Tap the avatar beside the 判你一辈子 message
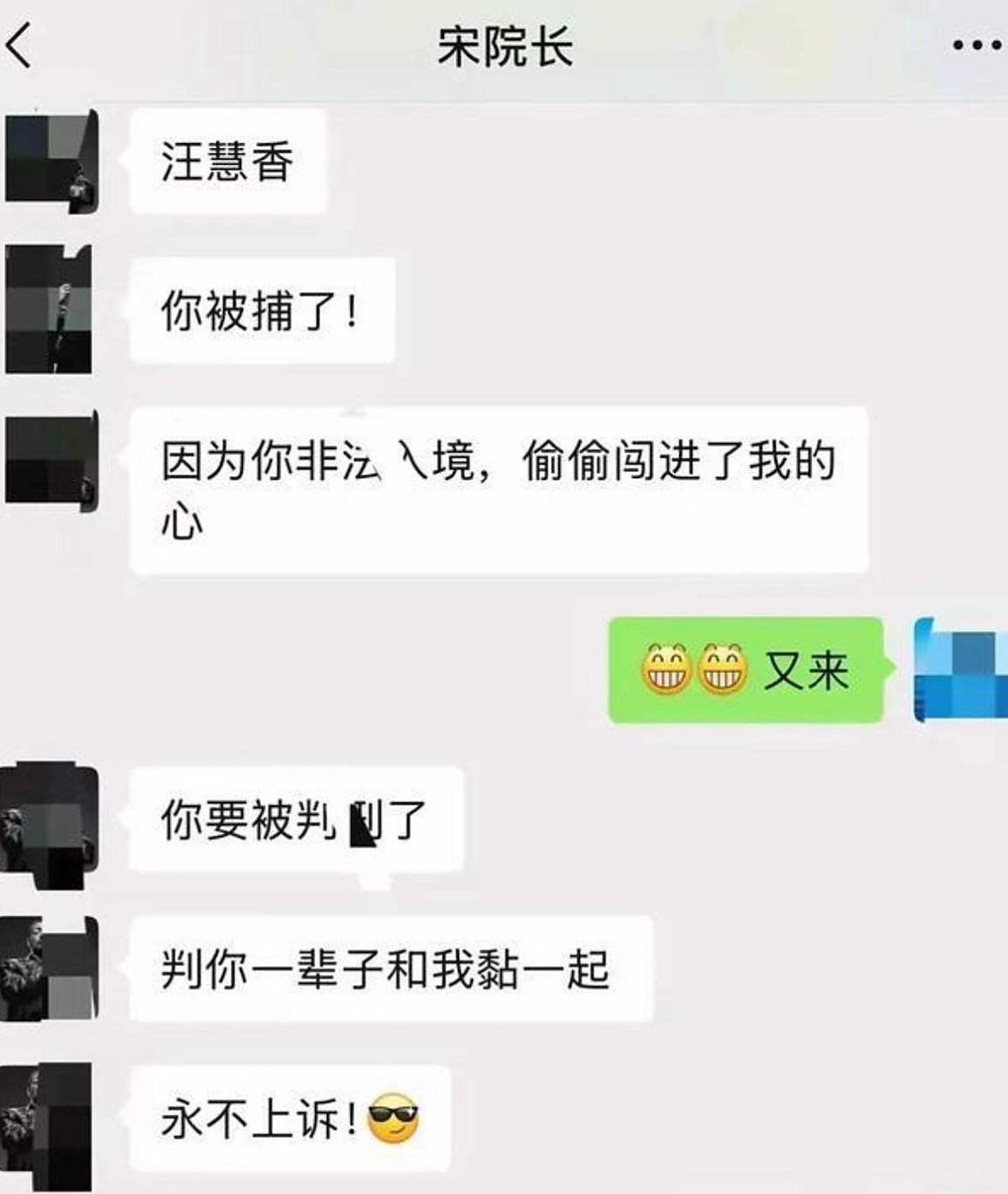 (x=49, y=969)
